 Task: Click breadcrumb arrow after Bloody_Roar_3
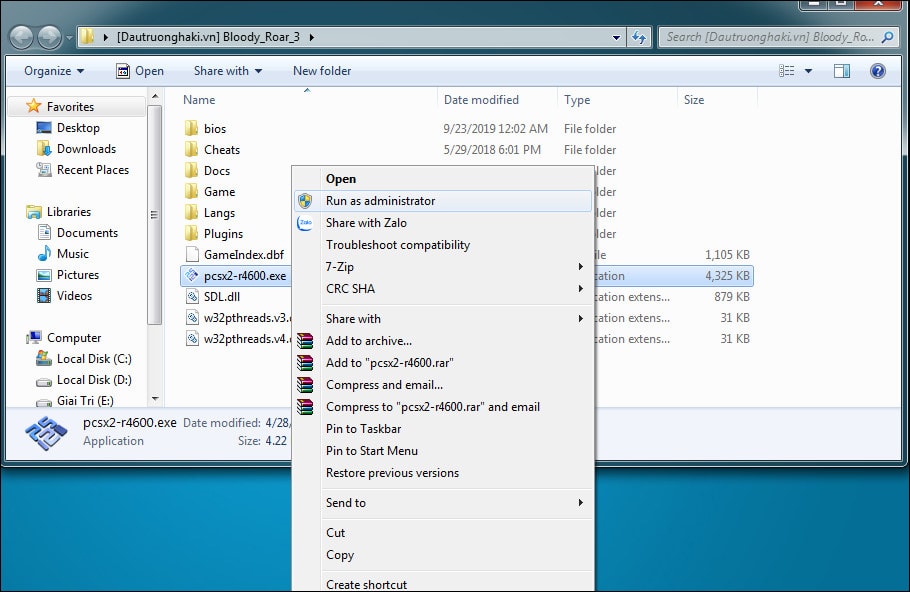click(312, 37)
